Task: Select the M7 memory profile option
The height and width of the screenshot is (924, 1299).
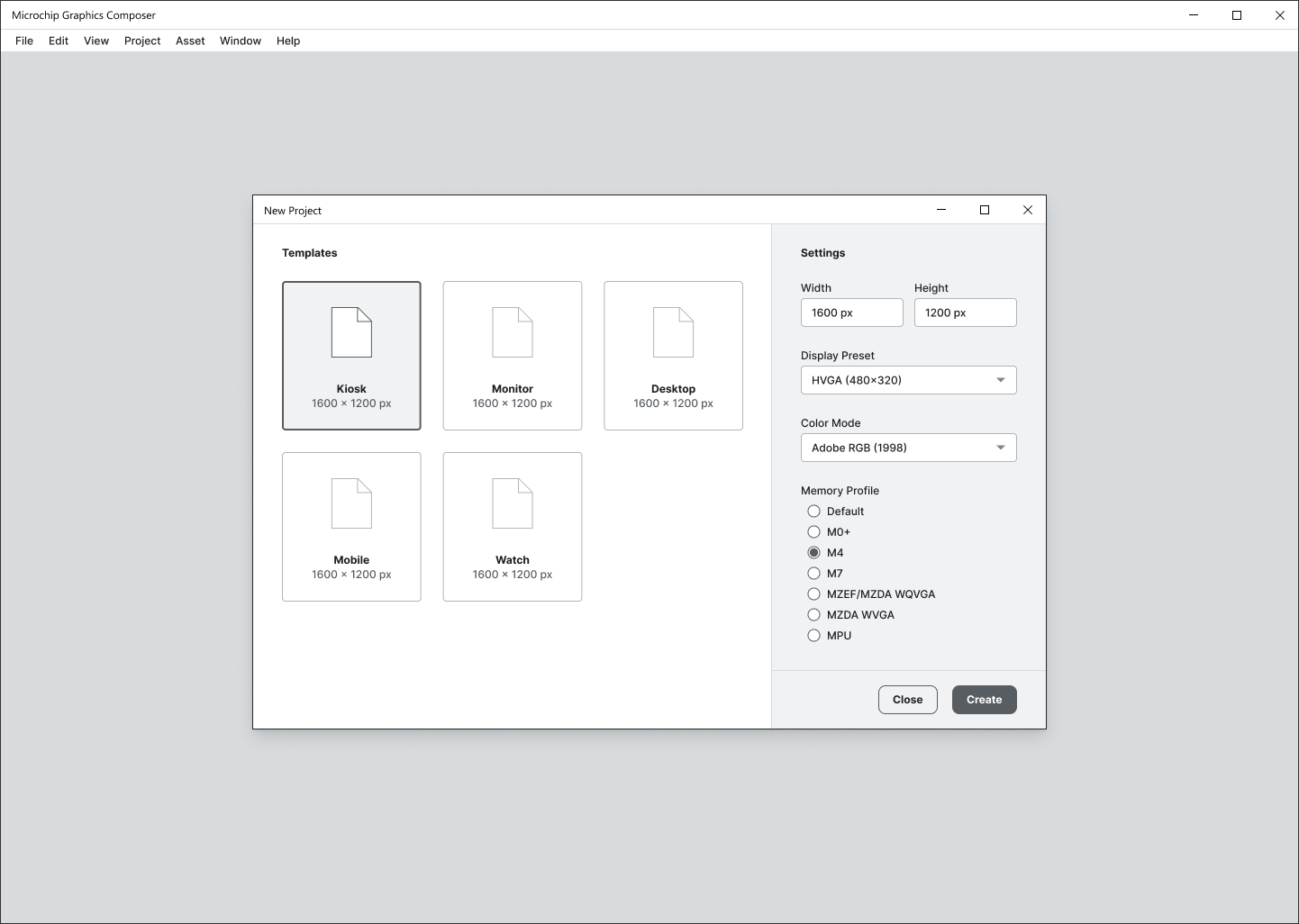Action: pyautogui.click(x=814, y=574)
